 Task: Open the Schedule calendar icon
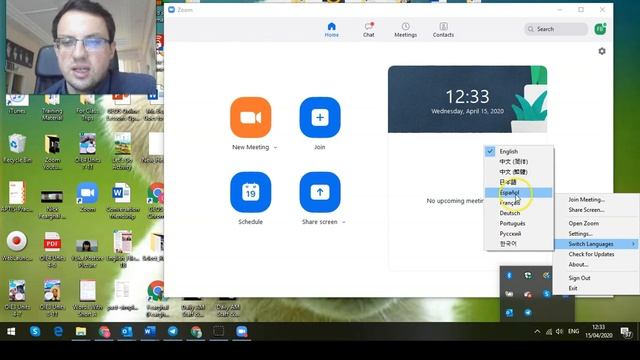[251, 192]
